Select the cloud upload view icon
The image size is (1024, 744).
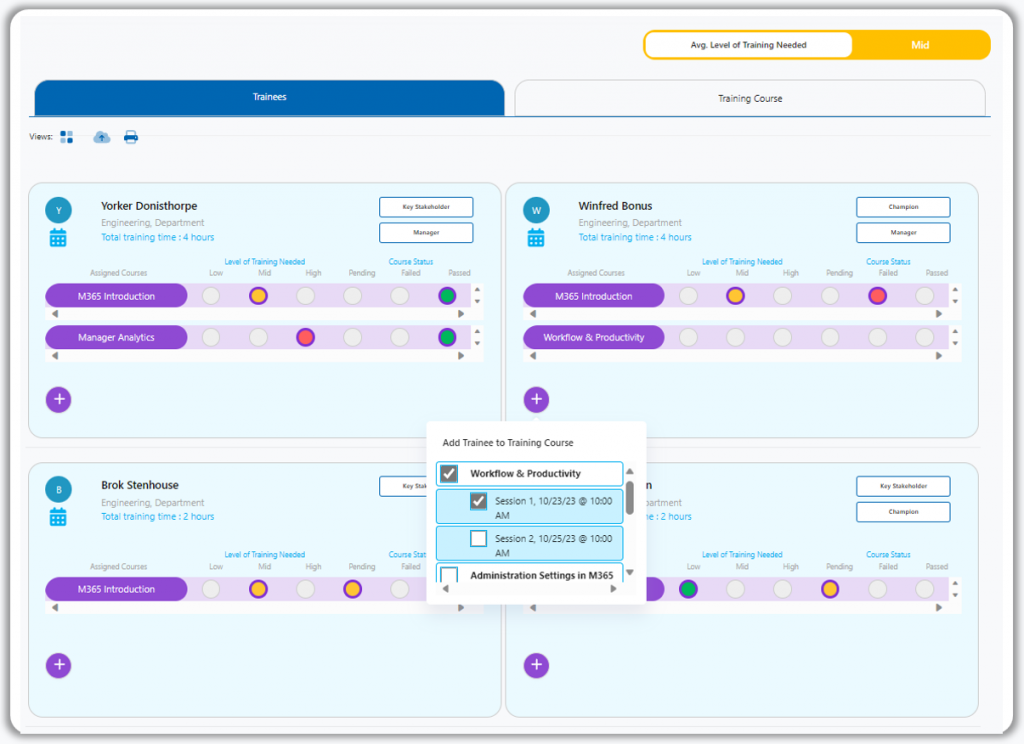101,137
